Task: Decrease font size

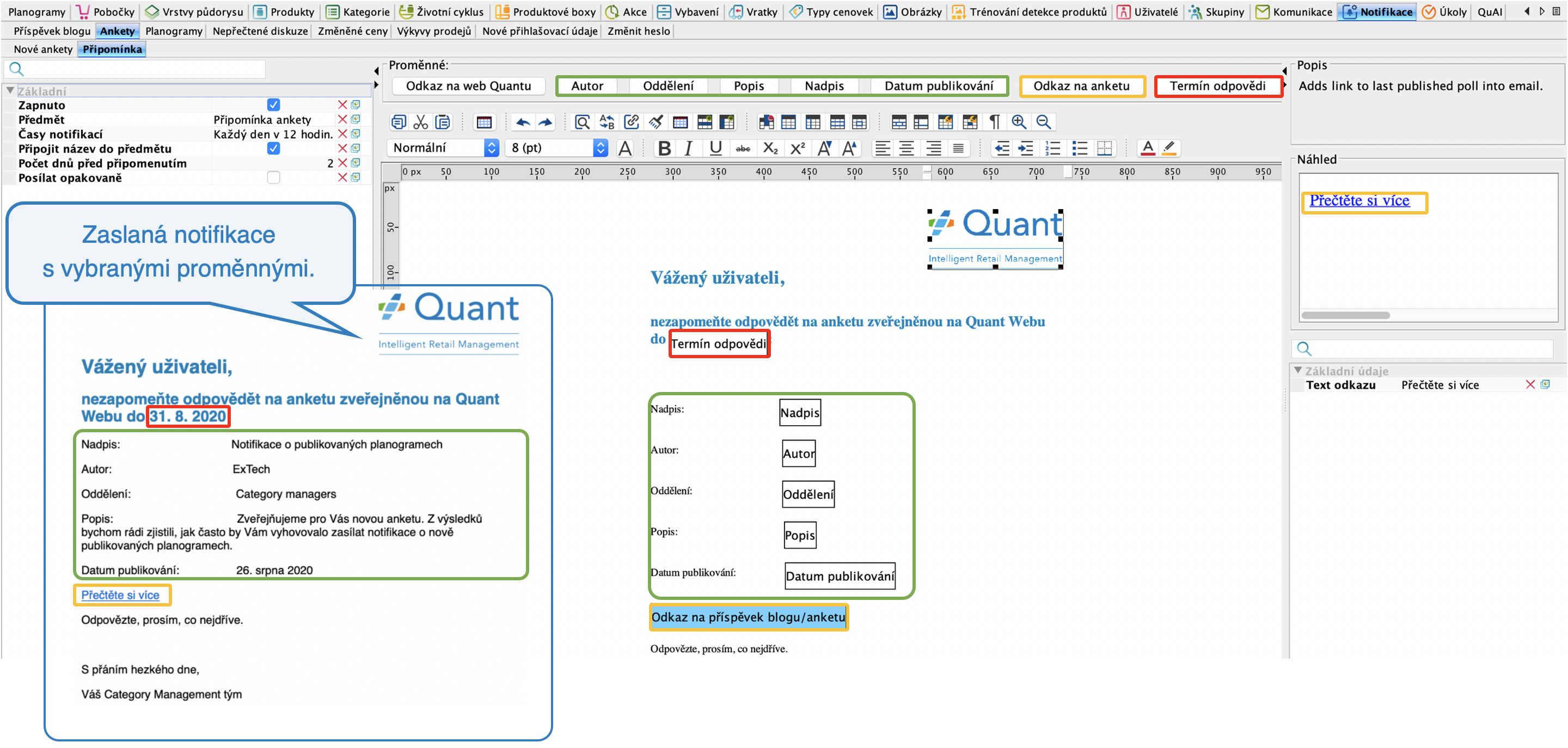Action: (x=824, y=148)
